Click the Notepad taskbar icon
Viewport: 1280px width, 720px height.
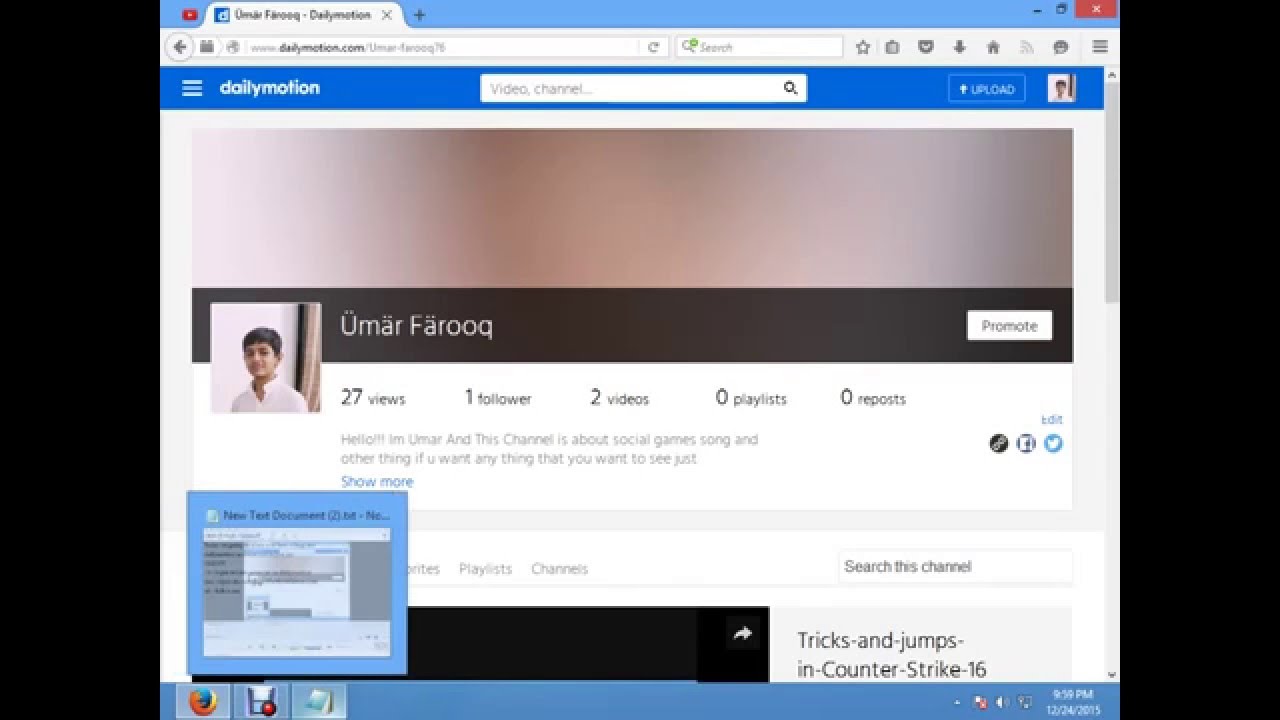tap(320, 701)
